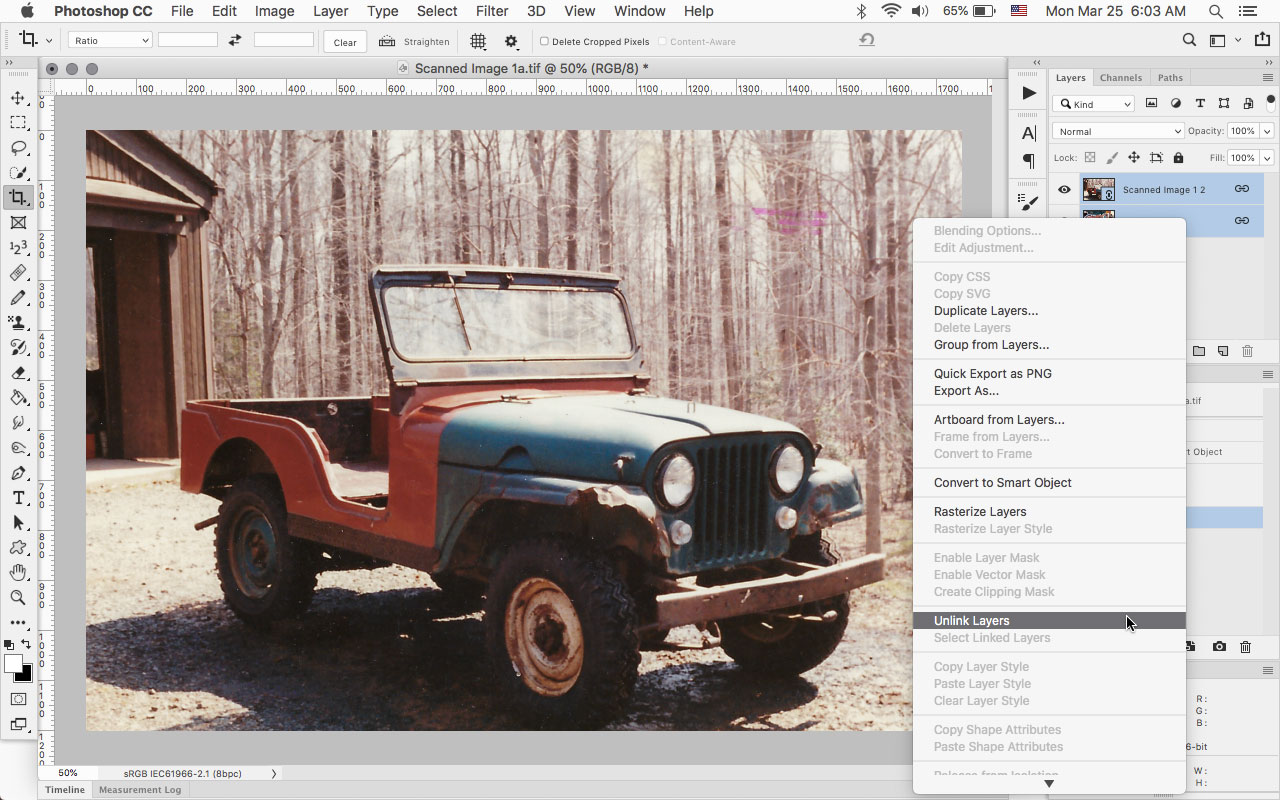Filter layers by adjustment layer type
The width and height of the screenshot is (1280, 800).
click(x=1175, y=103)
